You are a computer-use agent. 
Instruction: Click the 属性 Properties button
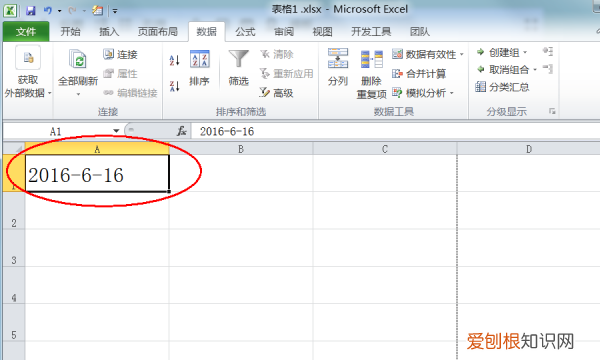point(121,73)
